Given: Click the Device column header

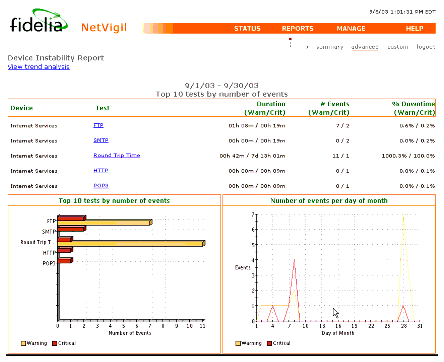Looking at the screenshot, I should pos(22,108).
